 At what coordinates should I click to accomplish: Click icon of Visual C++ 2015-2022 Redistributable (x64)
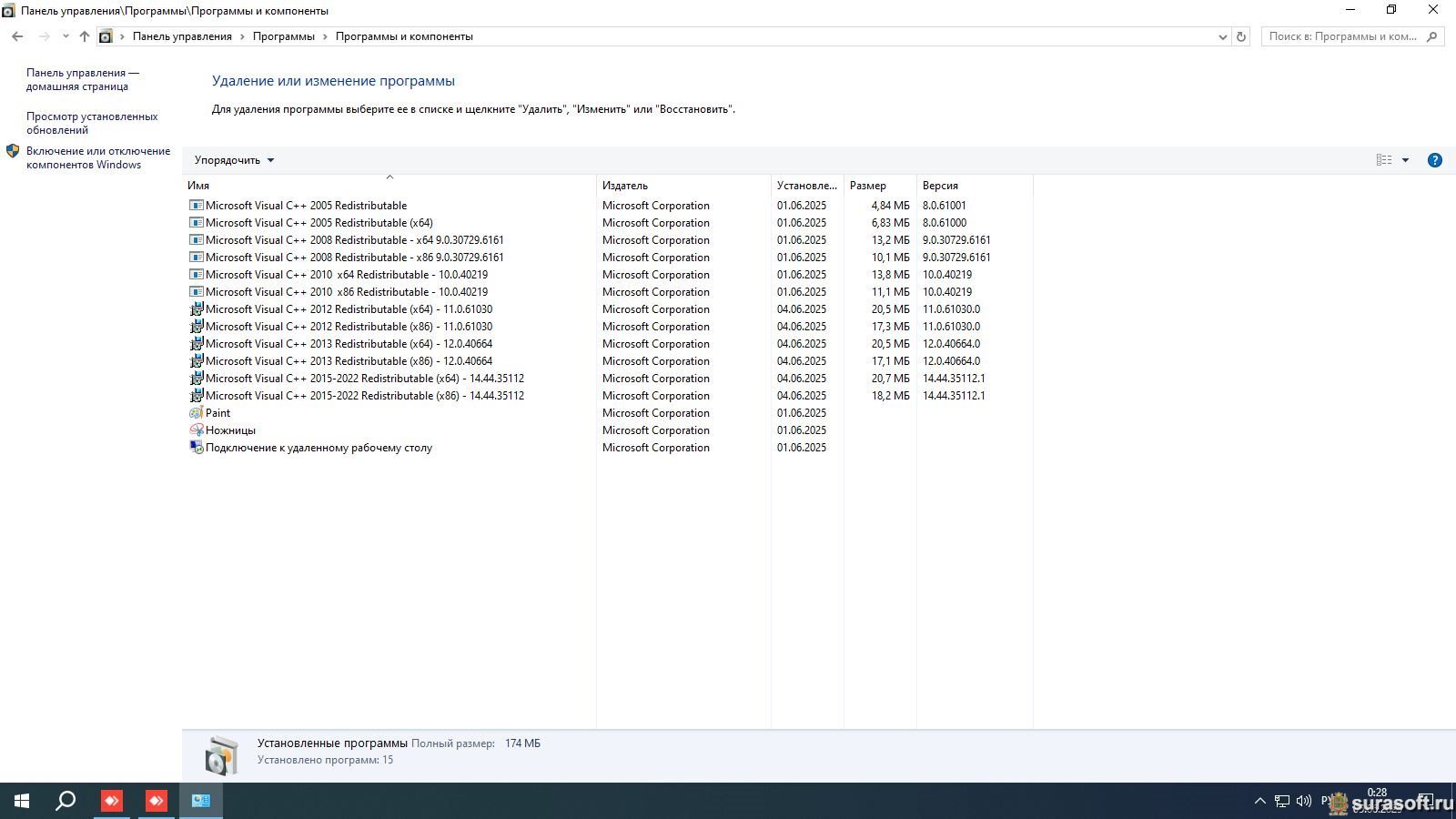click(x=196, y=379)
